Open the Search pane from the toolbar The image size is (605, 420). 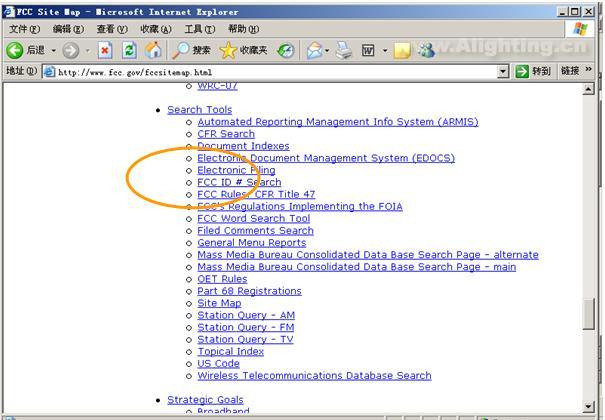click(191, 50)
